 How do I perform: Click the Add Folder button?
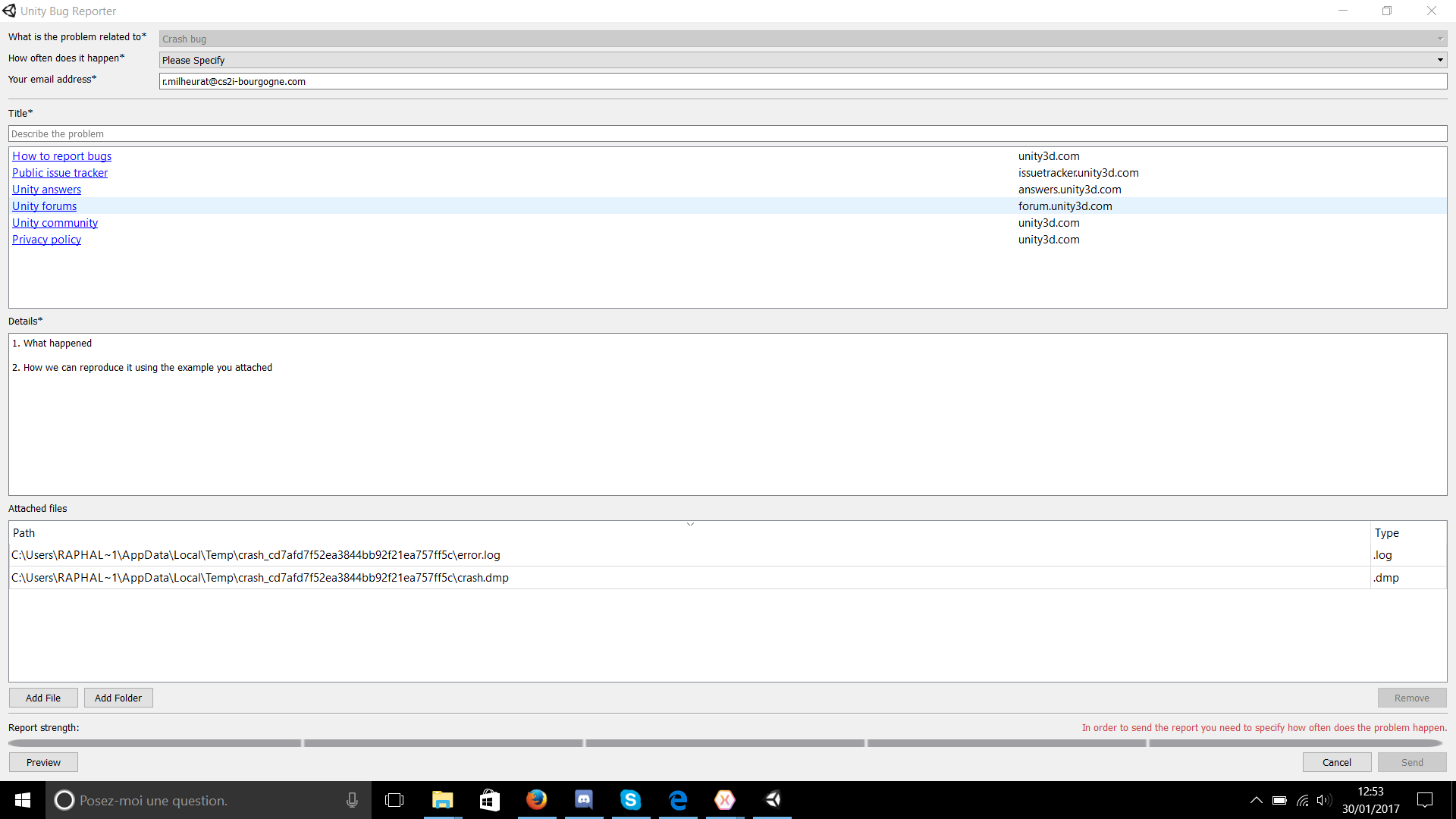[x=118, y=698]
